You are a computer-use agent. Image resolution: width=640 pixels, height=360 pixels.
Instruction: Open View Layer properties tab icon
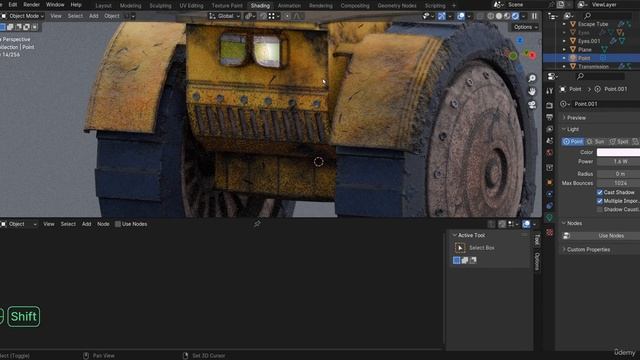(x=549, y=129)
